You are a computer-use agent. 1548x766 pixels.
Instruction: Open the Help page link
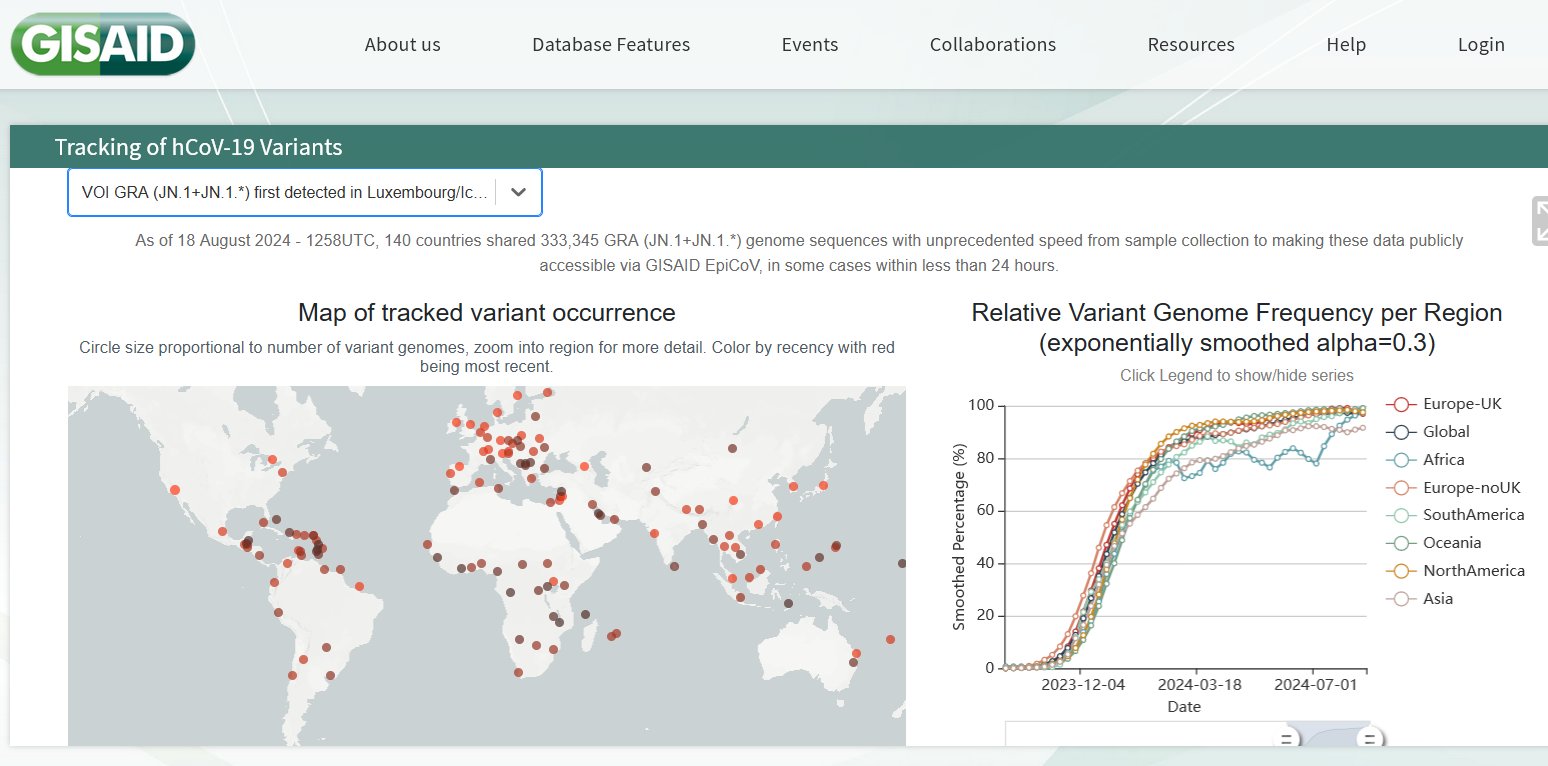1345,45
